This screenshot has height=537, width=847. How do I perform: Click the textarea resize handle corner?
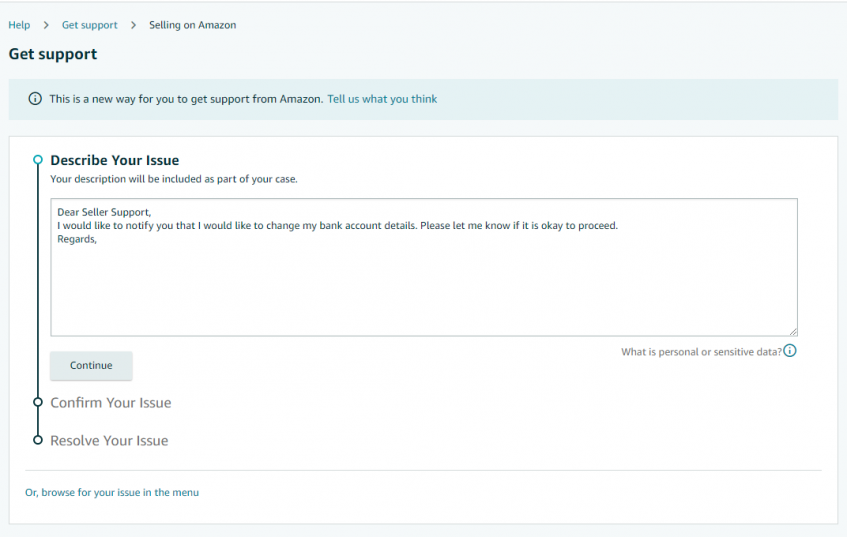click(x=793, y=331)
